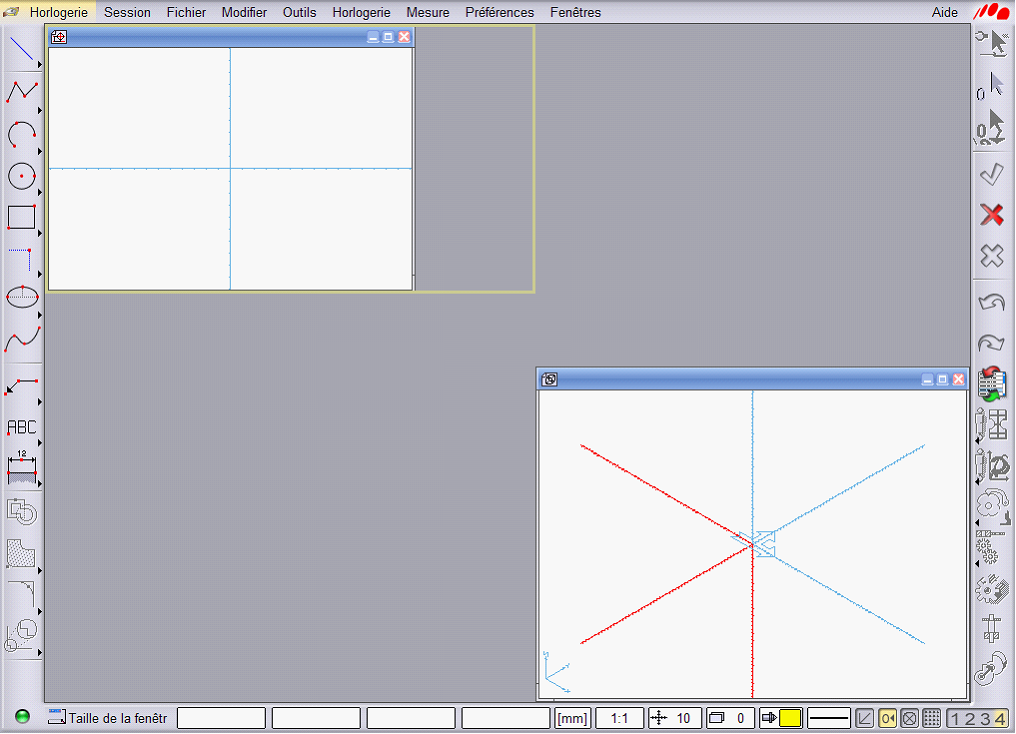Select the Line drawing tool

(x=22, y=49)
